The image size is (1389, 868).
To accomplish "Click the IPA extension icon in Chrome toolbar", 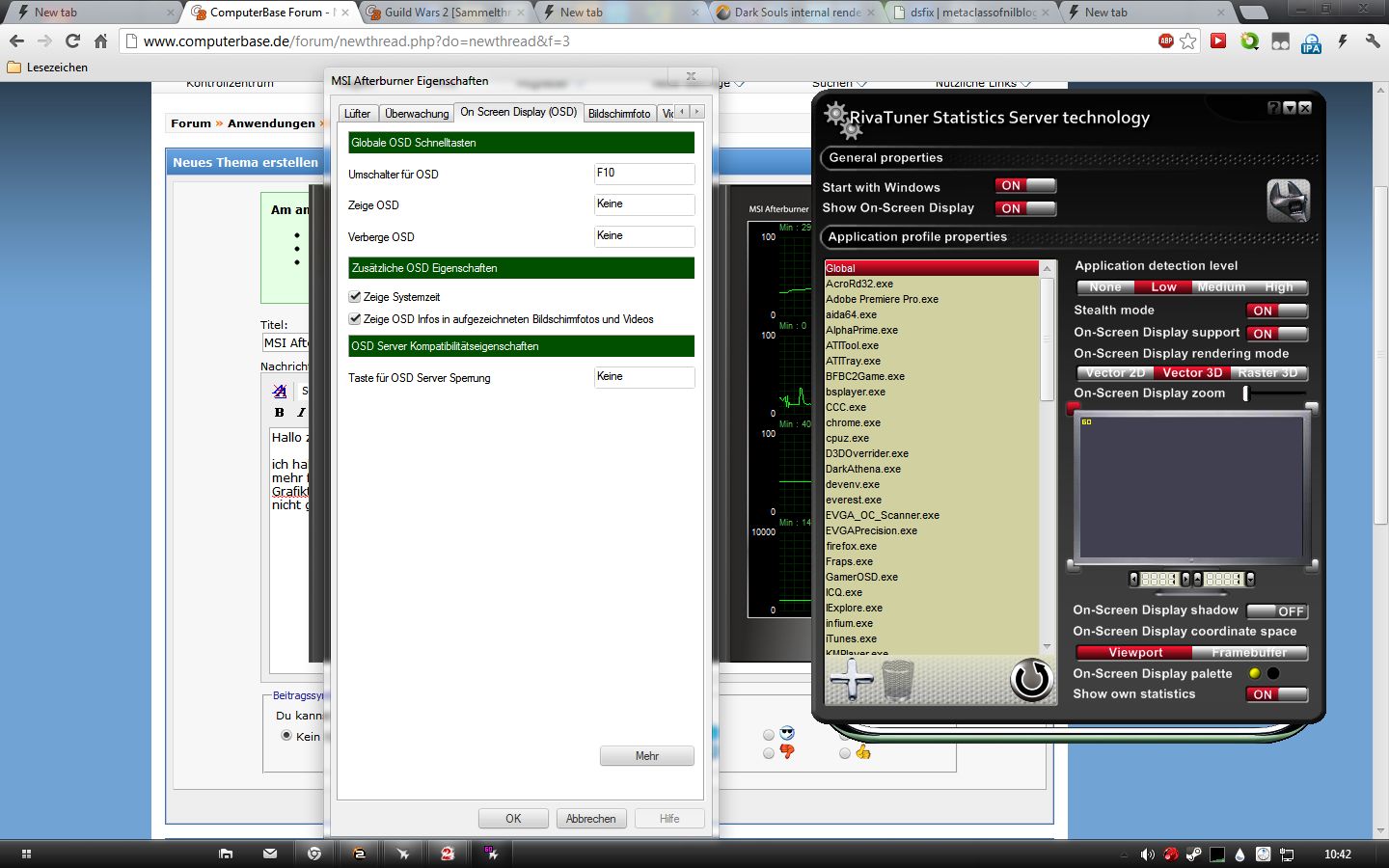I will (x=1311, y=41).
